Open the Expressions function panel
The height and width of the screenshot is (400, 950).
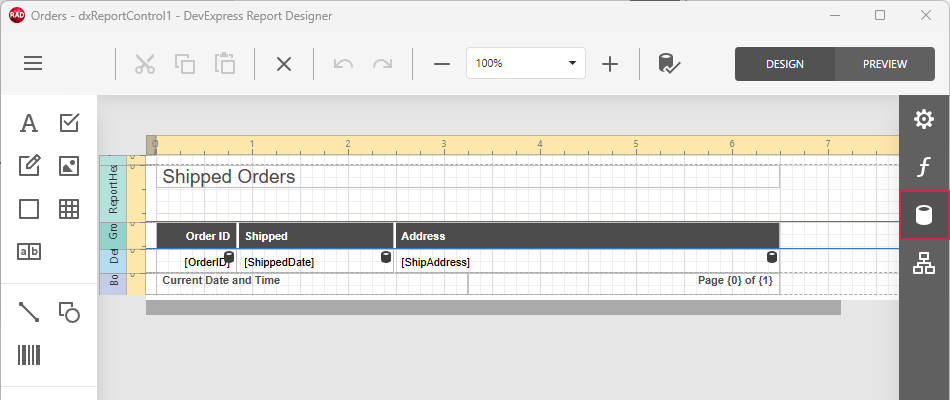tap(923, 167)
